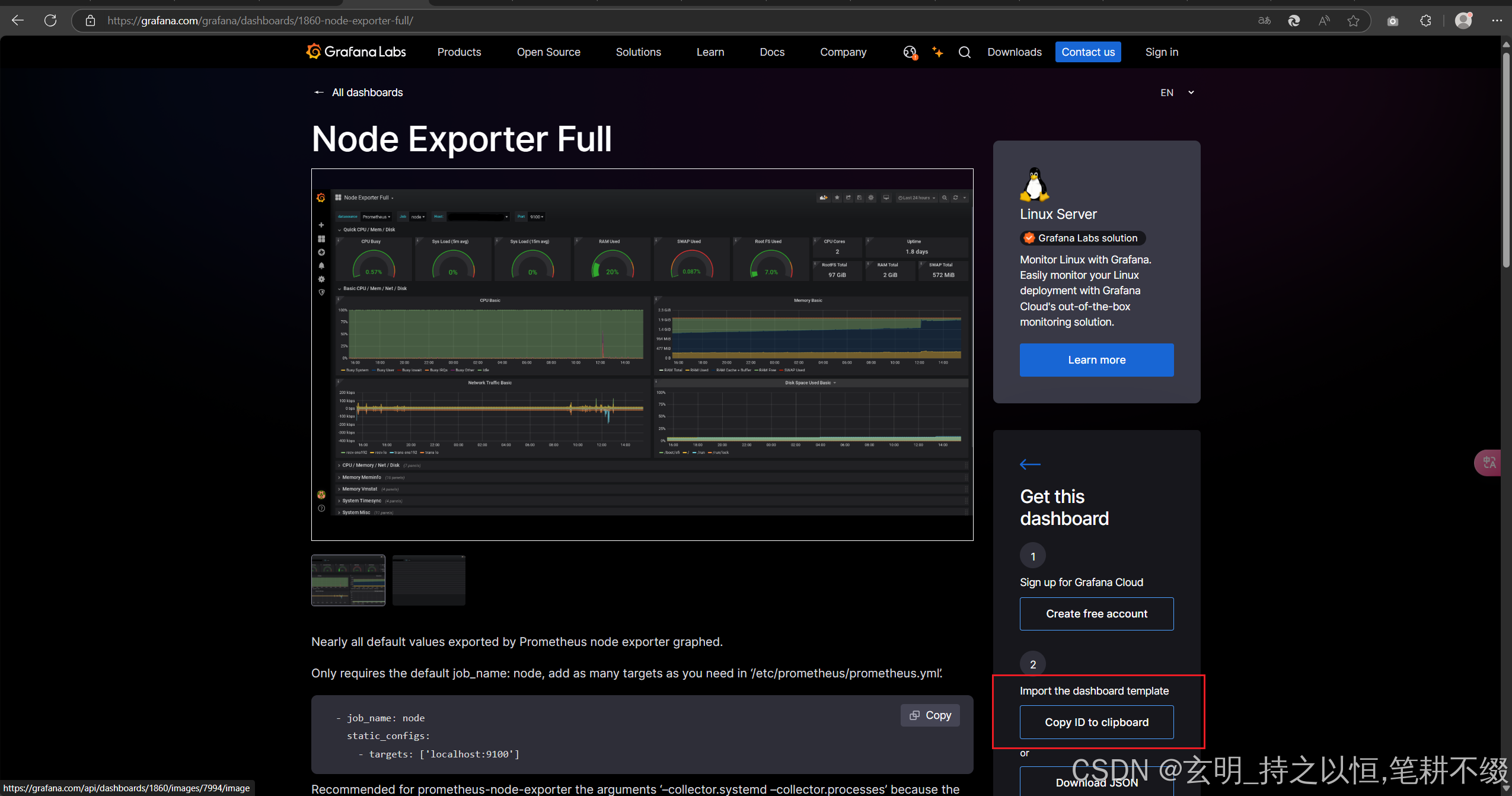Click the Create free account button

1096,613
